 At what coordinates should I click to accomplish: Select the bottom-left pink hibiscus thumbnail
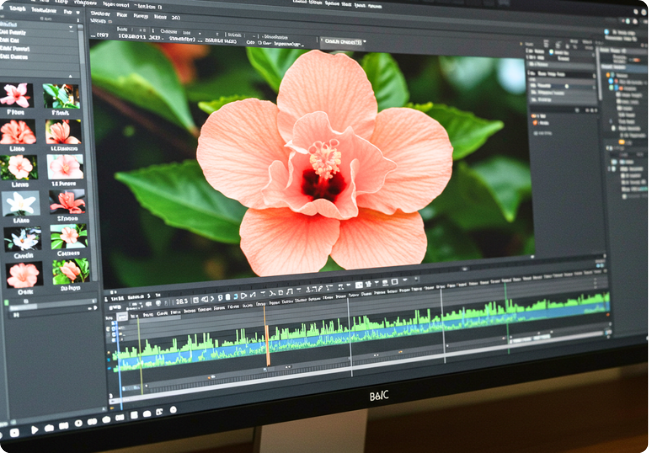click(24, 274)
